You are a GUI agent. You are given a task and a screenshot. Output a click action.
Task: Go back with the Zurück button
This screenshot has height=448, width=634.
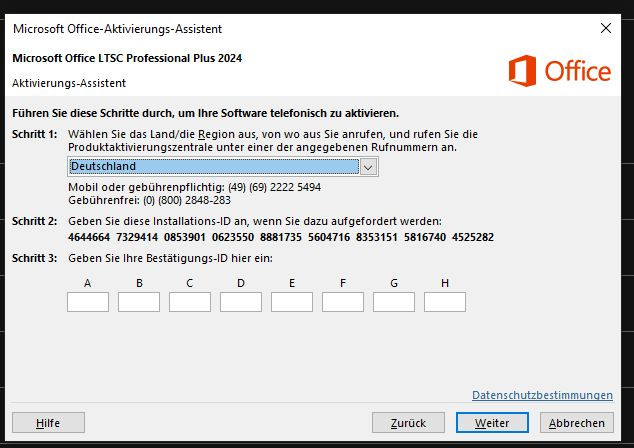(408, 423)
